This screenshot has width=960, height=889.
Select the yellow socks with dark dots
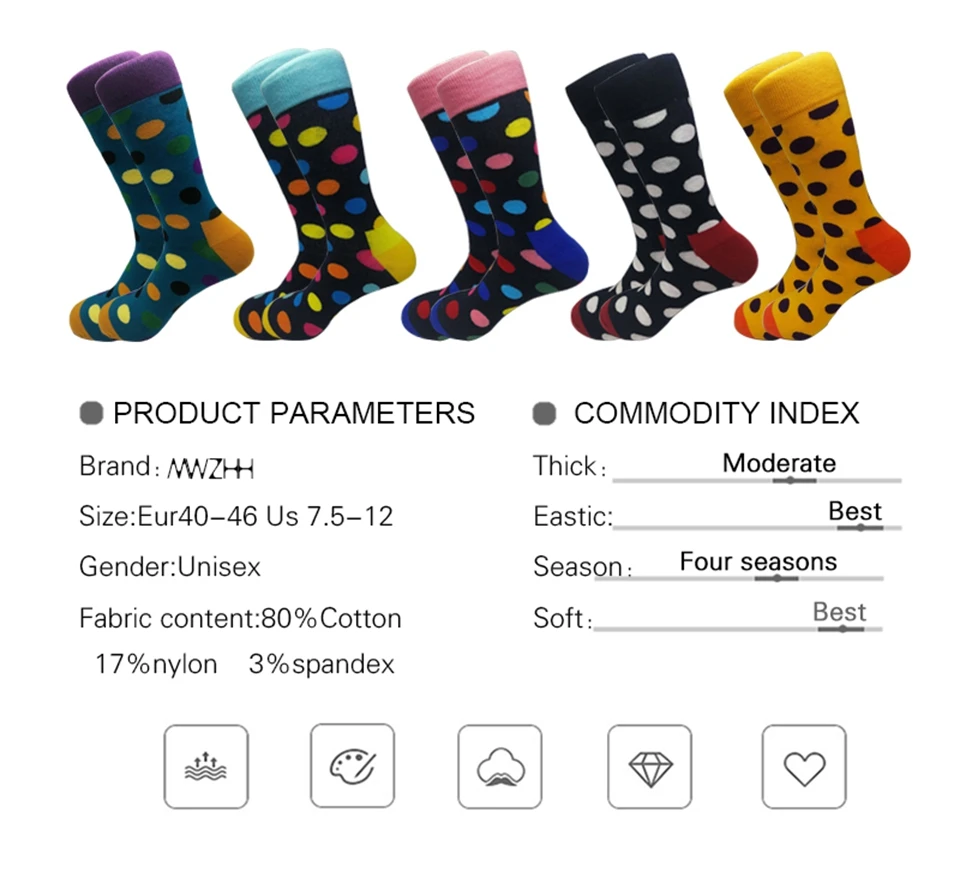point(817,196)
